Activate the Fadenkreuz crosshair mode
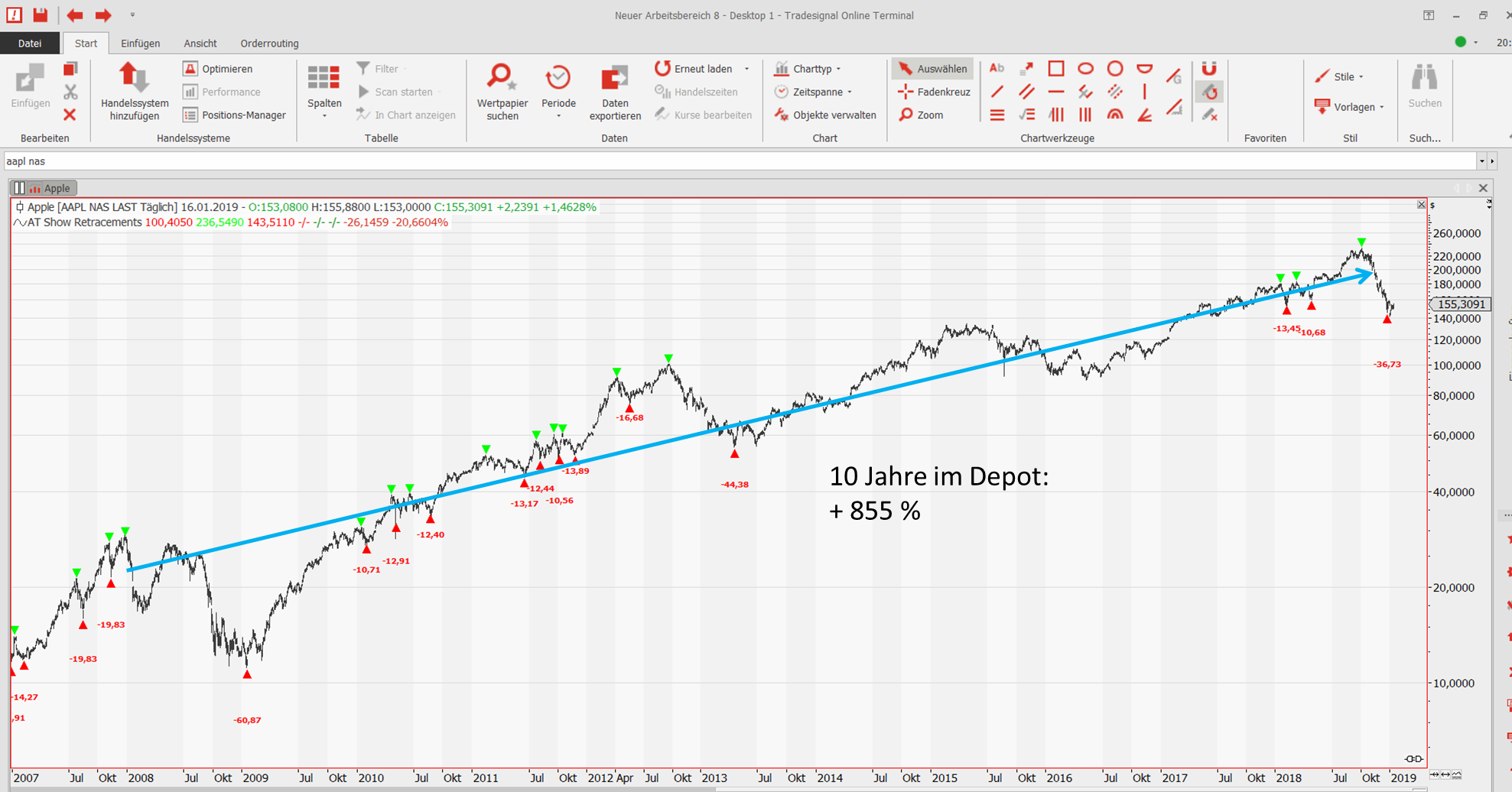Screen dimensions: 1512x792 coord(934,92)
